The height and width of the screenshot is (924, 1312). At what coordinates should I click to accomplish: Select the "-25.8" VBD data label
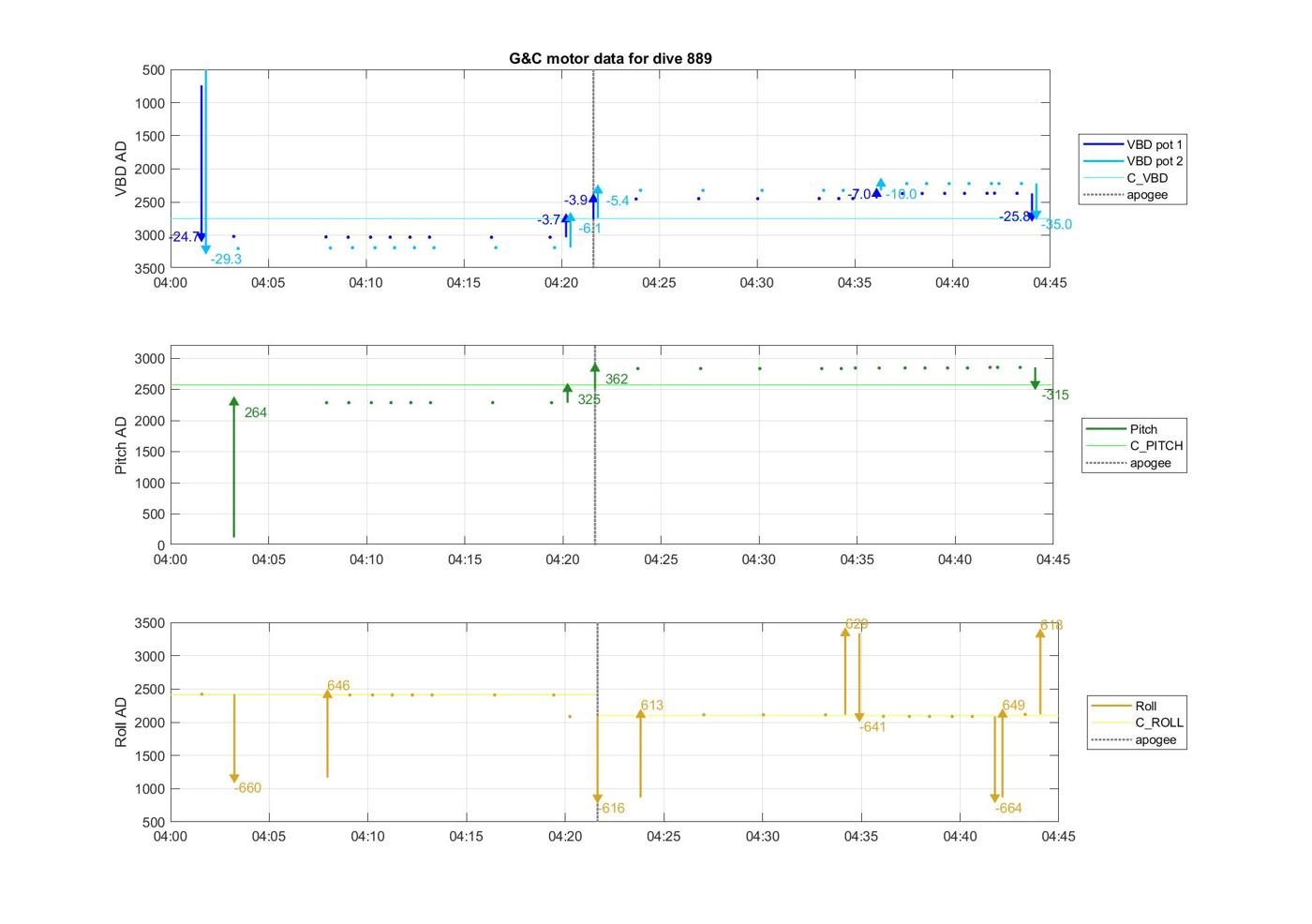pos(1015,216)
